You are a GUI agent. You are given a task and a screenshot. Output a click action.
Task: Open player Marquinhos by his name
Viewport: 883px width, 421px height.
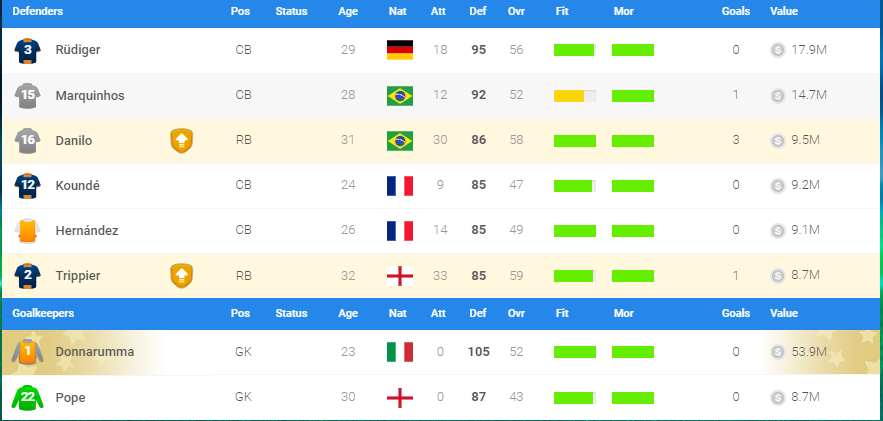(90, 96)
